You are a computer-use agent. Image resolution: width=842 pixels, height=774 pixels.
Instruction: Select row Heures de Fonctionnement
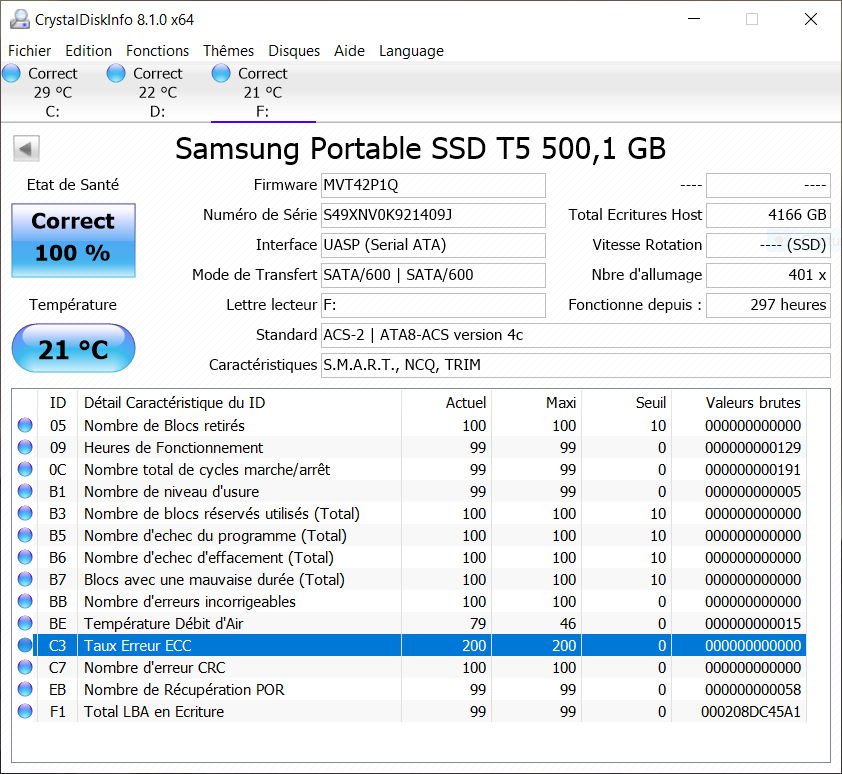[409, 447]
